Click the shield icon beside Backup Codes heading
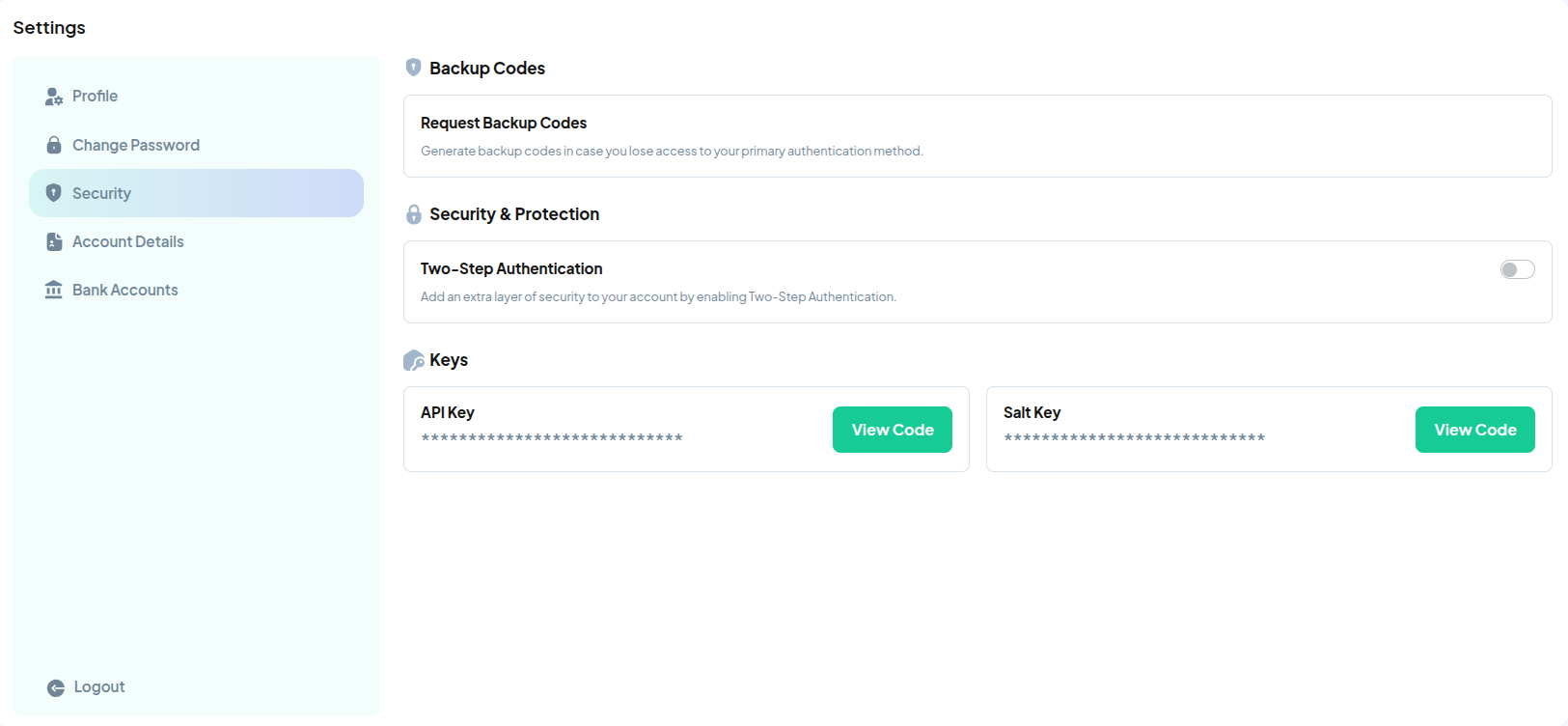The width and height of the screenshot is (1568, 726). [x=413, y=68]
